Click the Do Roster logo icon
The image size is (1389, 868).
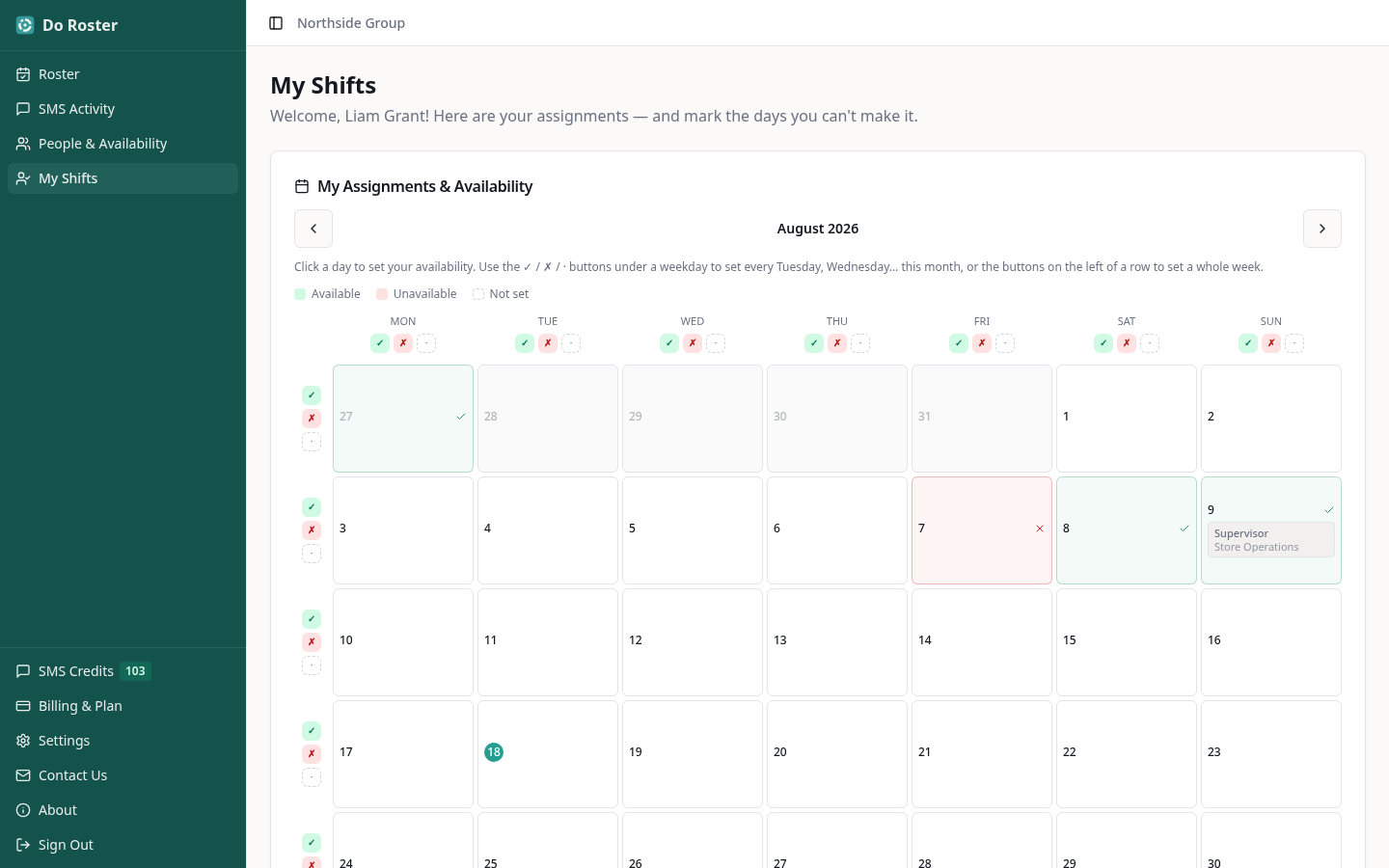tap(25, 25)
